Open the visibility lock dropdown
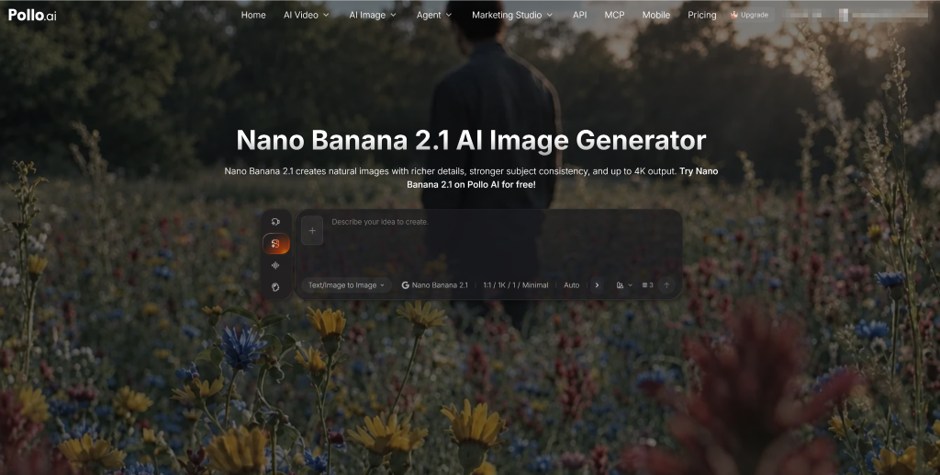 pos(624,285)
